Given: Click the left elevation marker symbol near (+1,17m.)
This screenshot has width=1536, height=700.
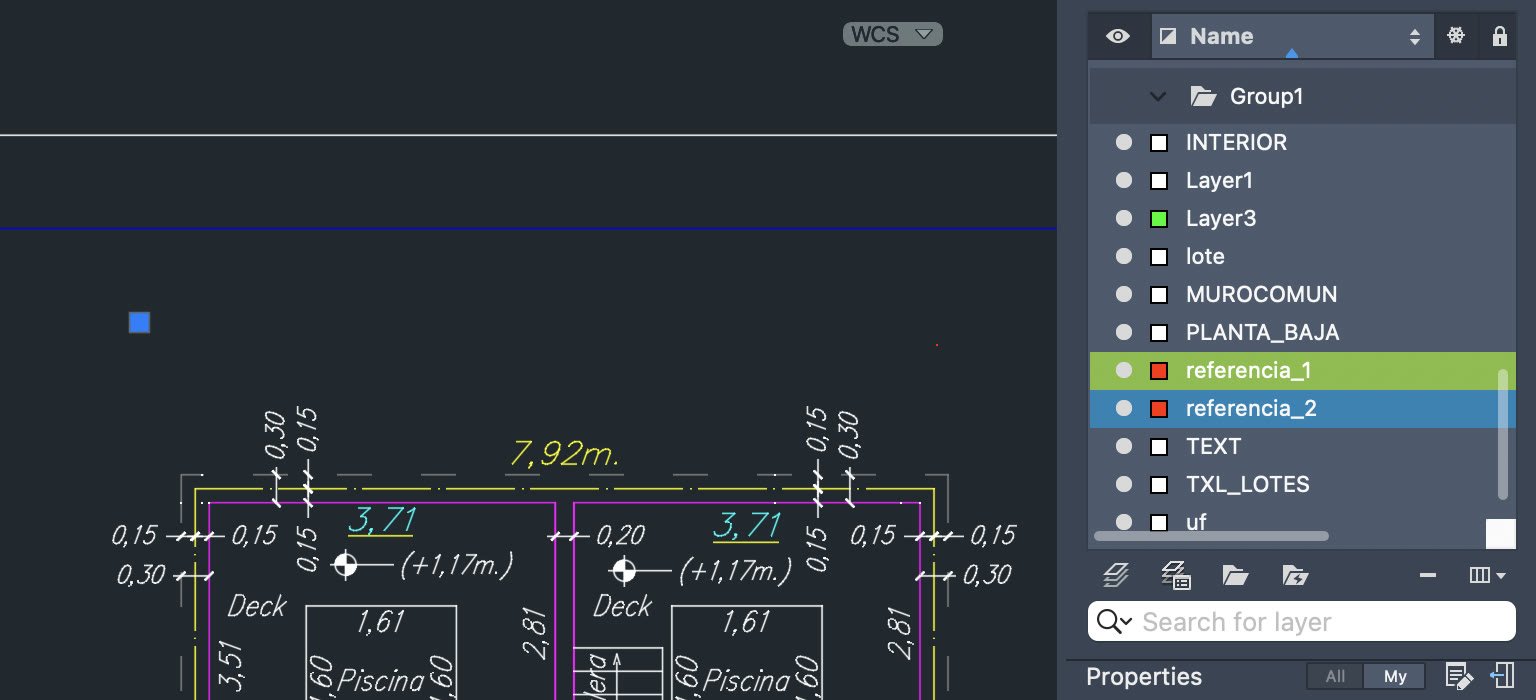Looking at the screenshot, I should [345, 565].
